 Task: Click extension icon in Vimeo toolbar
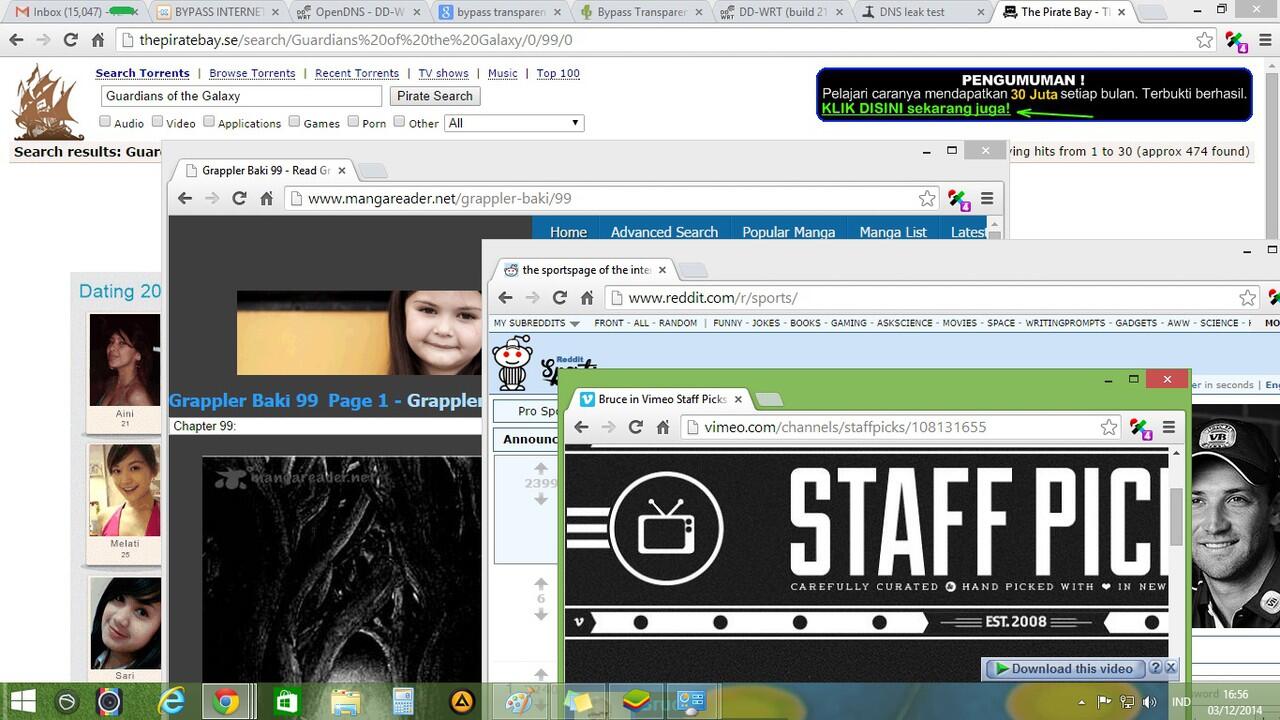(1140, 428)
